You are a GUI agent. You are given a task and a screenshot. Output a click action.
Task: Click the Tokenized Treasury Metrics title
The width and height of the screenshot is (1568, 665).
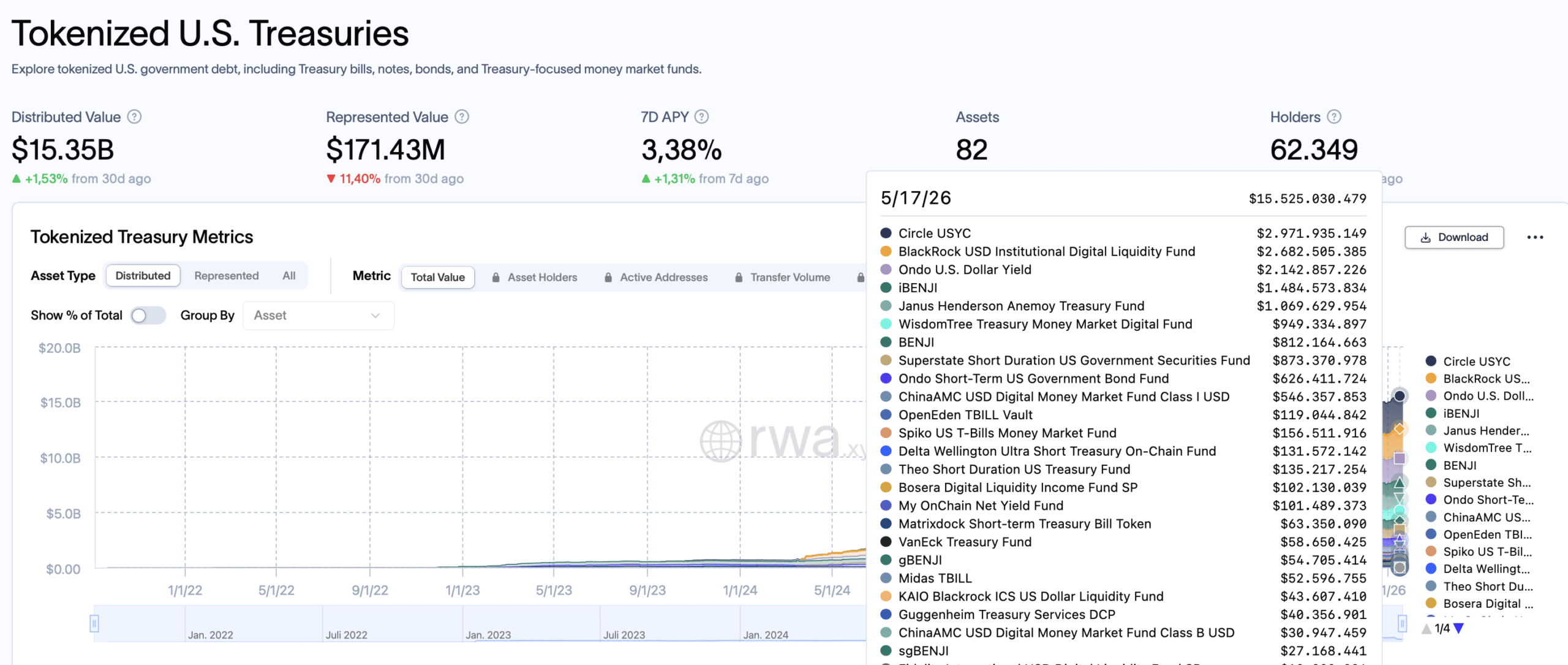[142, 237]
